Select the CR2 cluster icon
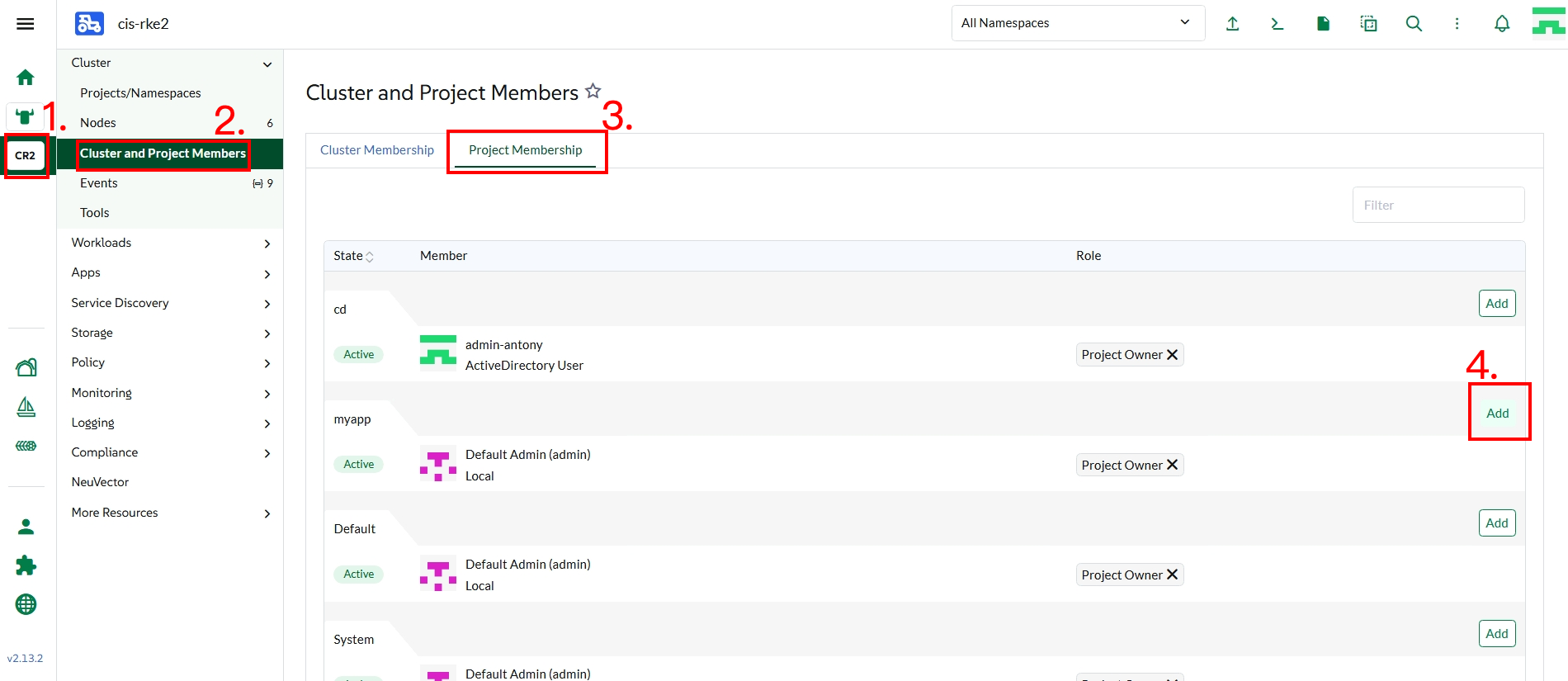The height and width of the screenshot is (681, 1568). [x=26, y=155]
